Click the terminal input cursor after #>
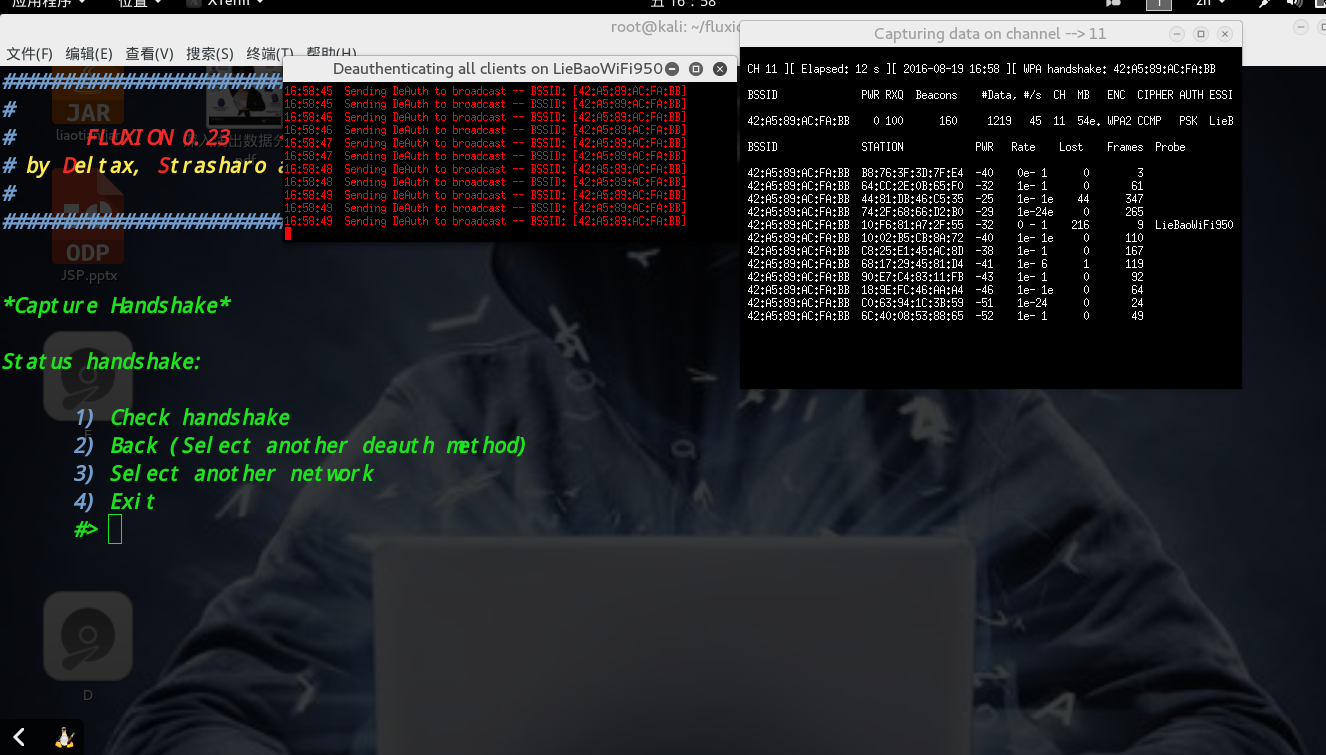 (115, 529)
